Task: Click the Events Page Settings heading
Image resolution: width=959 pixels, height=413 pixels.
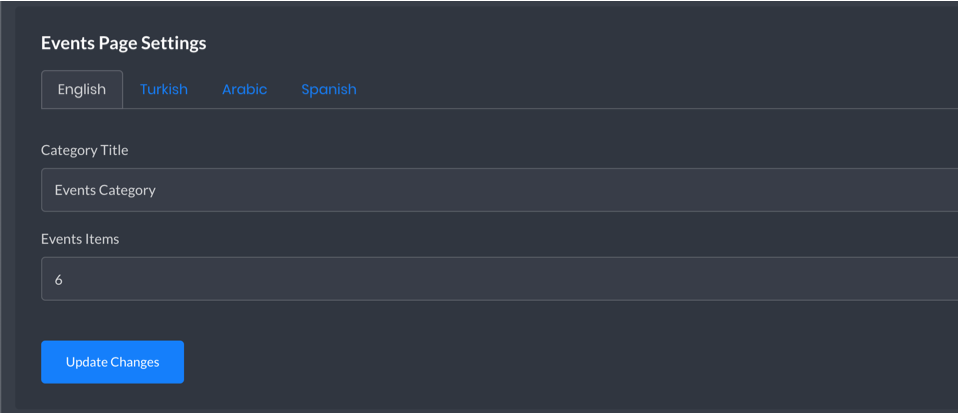Action: [x=124, y=43]
